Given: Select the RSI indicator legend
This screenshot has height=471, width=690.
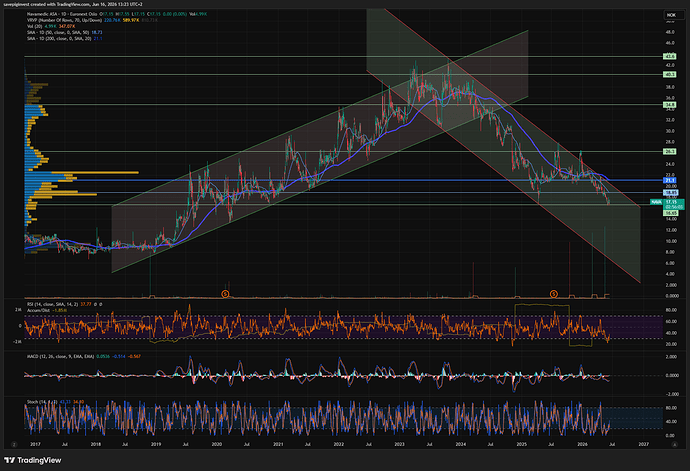Looking at the screenshot, I should tap(52, 304).
